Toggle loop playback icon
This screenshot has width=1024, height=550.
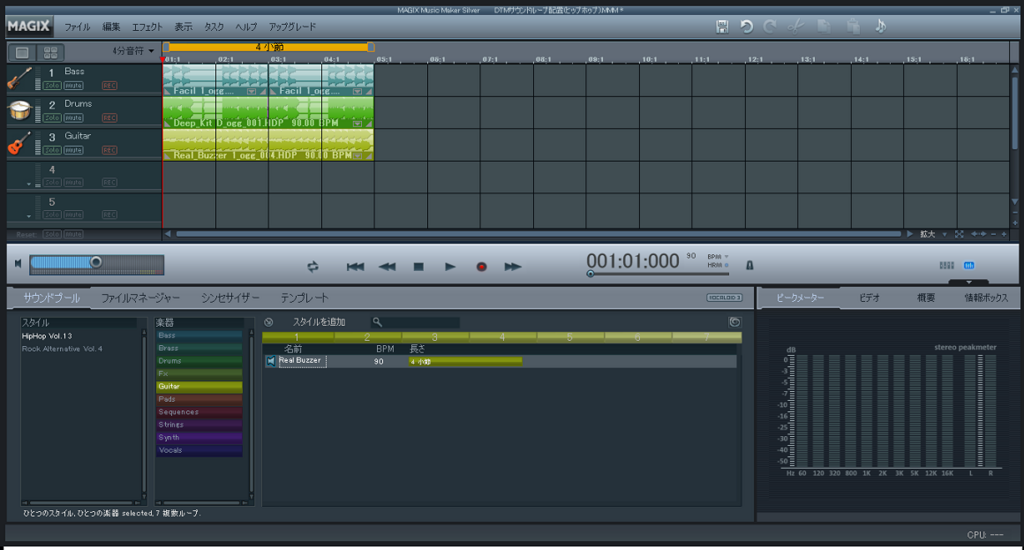[x=313, y=267]
